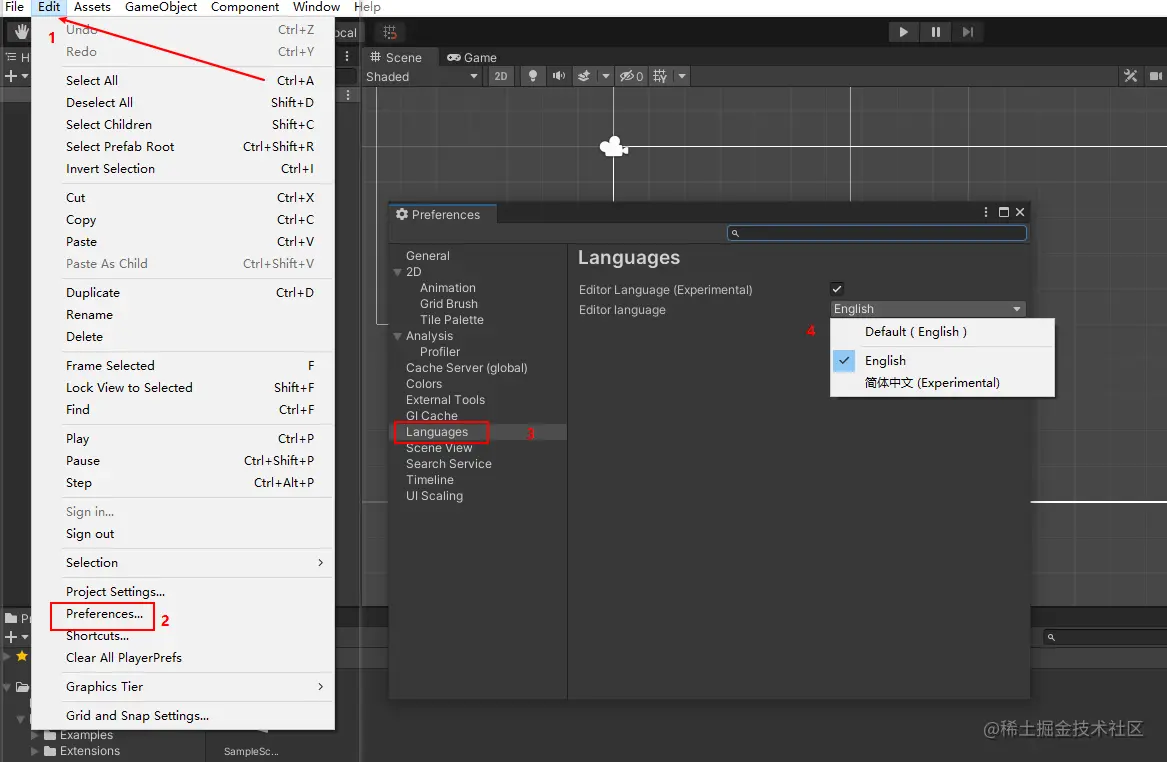Click Clear All PlayerPrefs entry
The width and height of the screenshot is (1167, 762).
point(124,658)
